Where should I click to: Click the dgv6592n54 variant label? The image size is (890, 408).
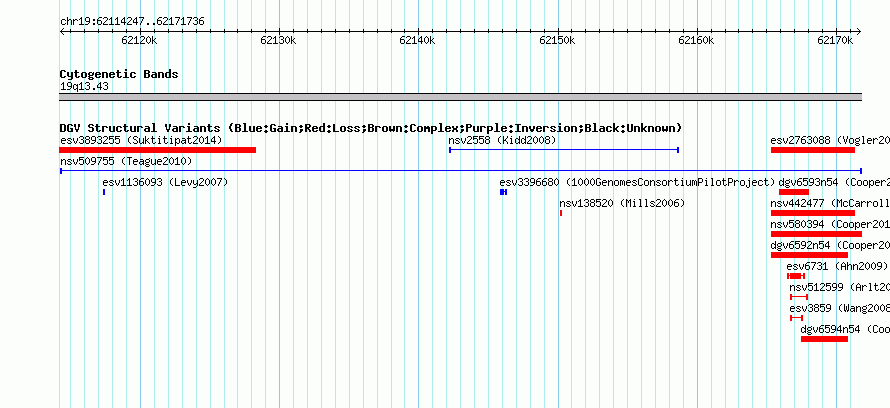[830, 246]
